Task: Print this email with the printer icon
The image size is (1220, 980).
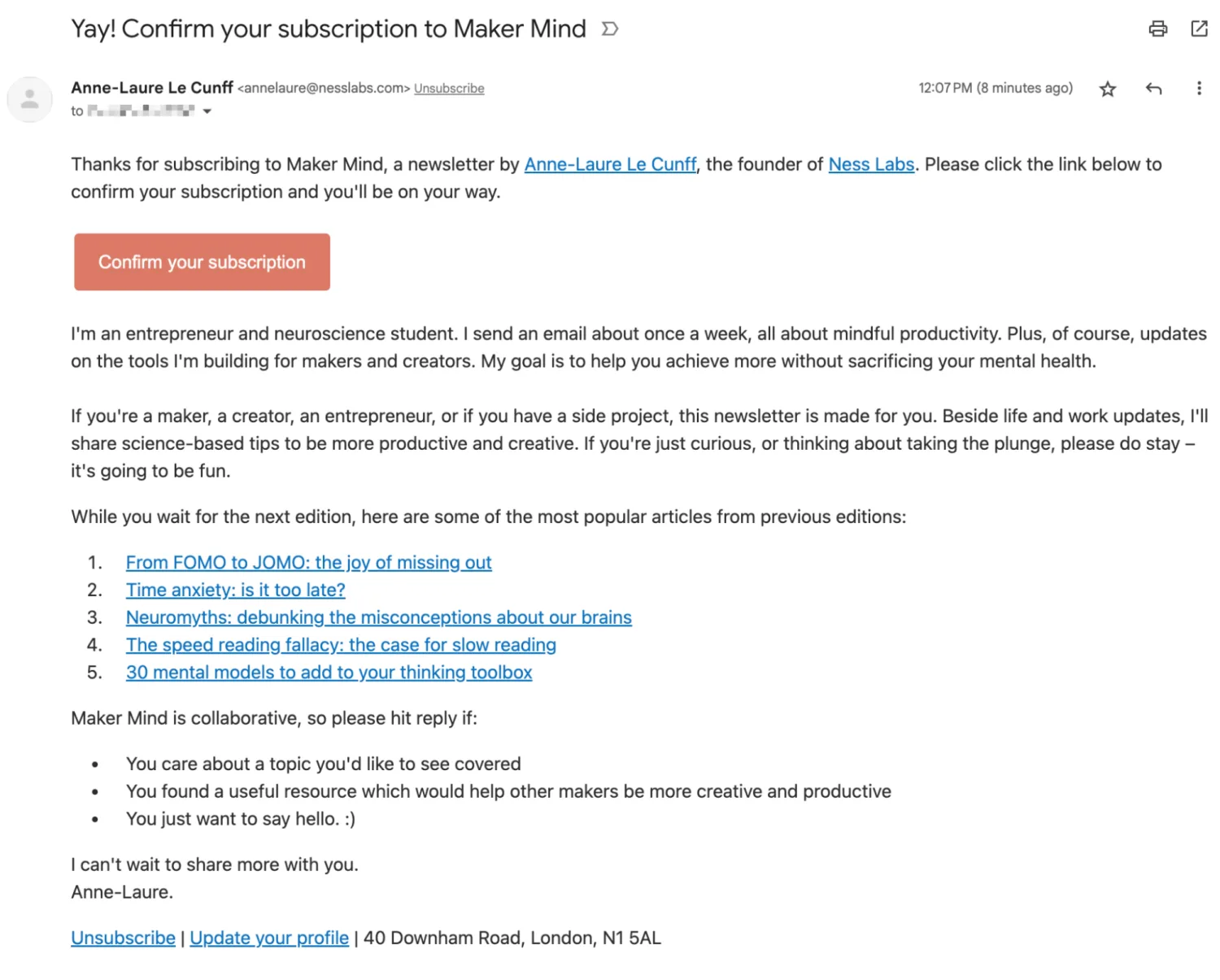Action: coord(1157,29)
